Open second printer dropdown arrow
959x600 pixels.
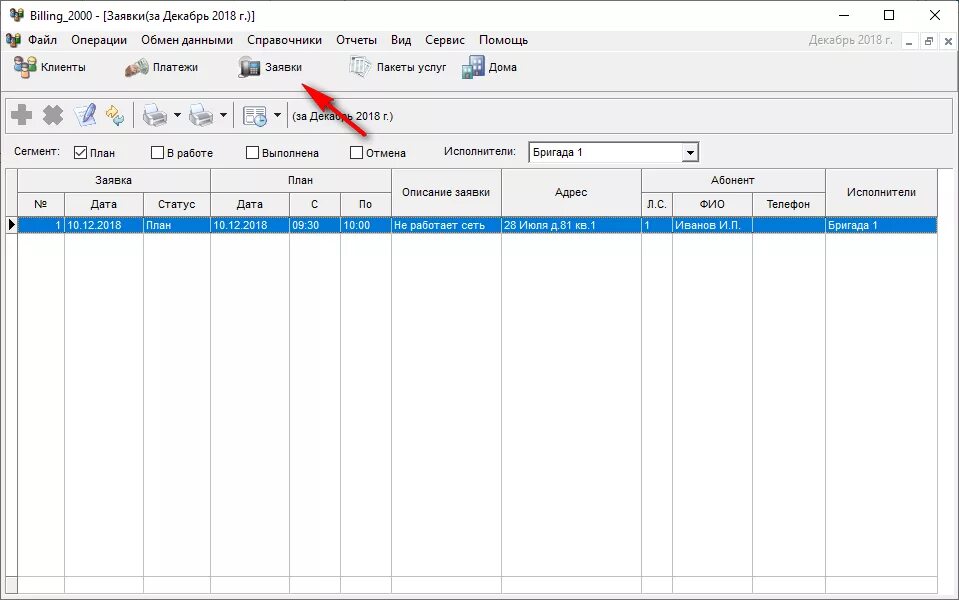coord(223,115)
